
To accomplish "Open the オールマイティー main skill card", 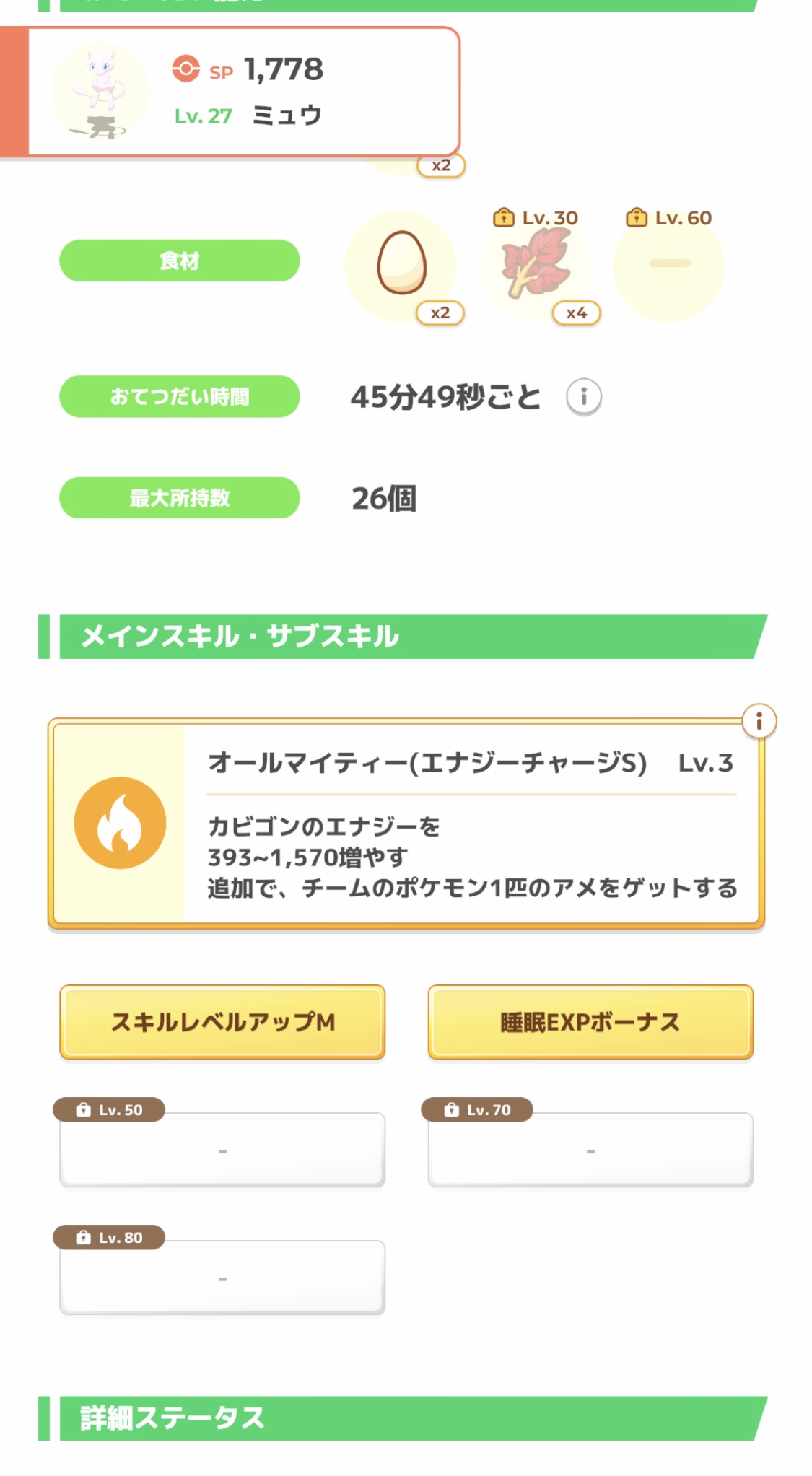I will click(406, 823).
